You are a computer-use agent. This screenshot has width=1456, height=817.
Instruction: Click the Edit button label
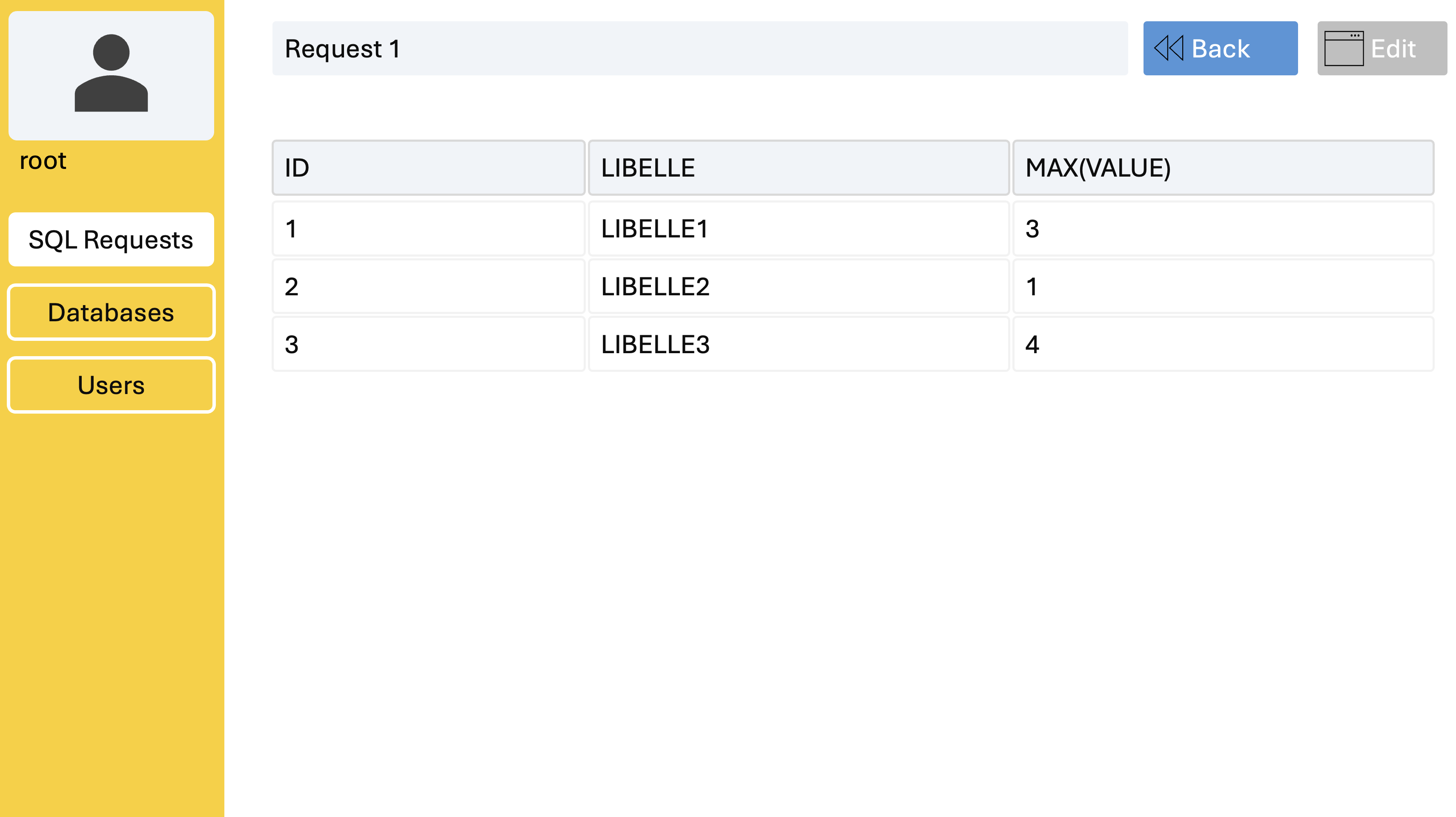click(1393, 49)
